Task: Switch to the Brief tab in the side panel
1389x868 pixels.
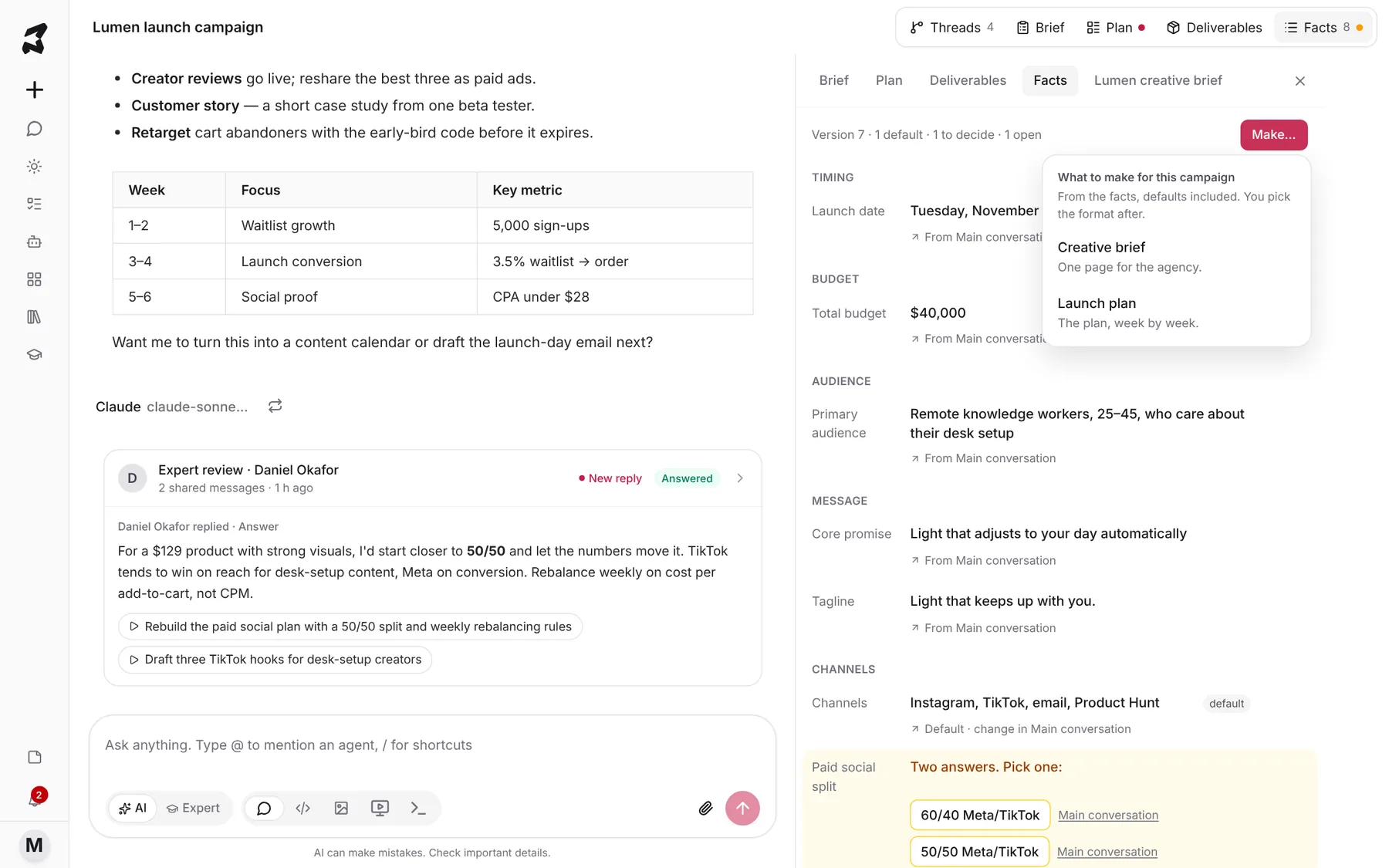Action: (833, 80)
